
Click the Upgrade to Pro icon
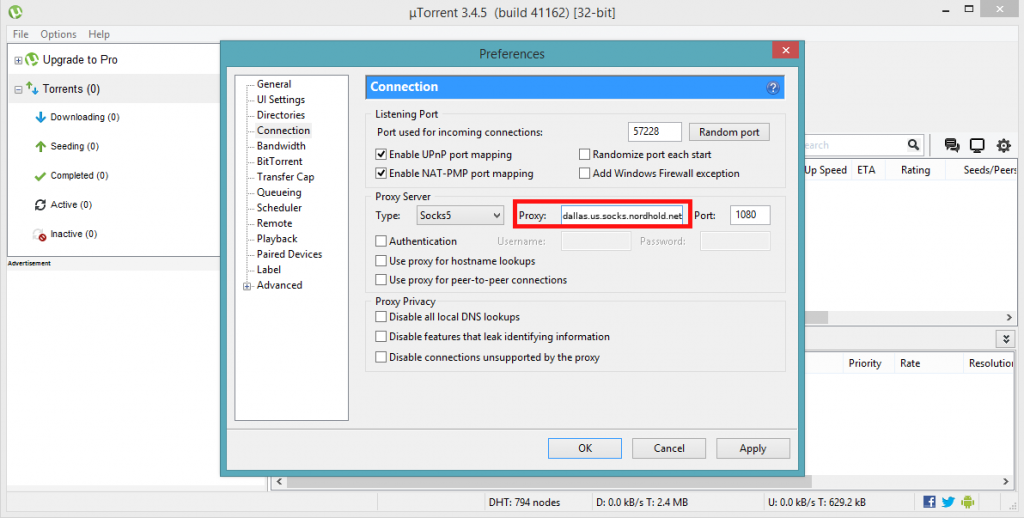click(x=31, y=59)
